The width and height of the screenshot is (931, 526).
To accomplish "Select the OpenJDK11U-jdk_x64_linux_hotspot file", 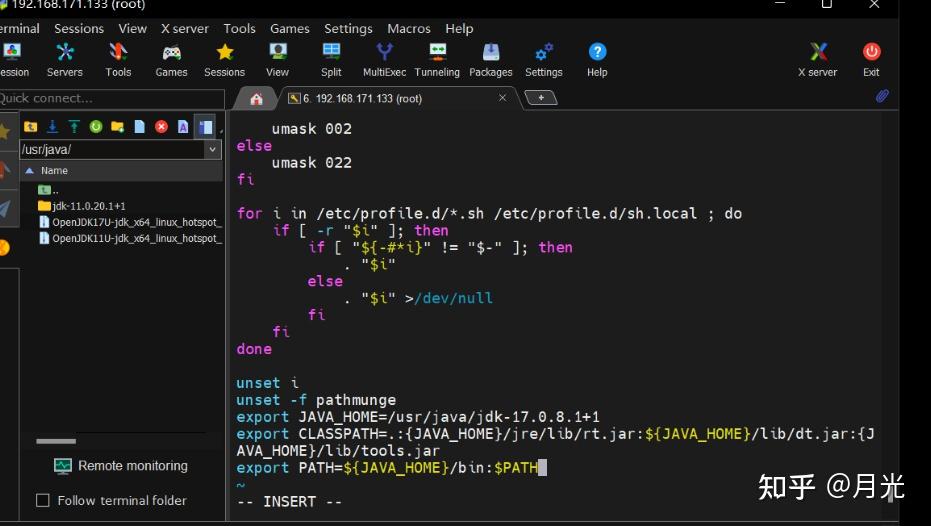I will click(130, 238).
